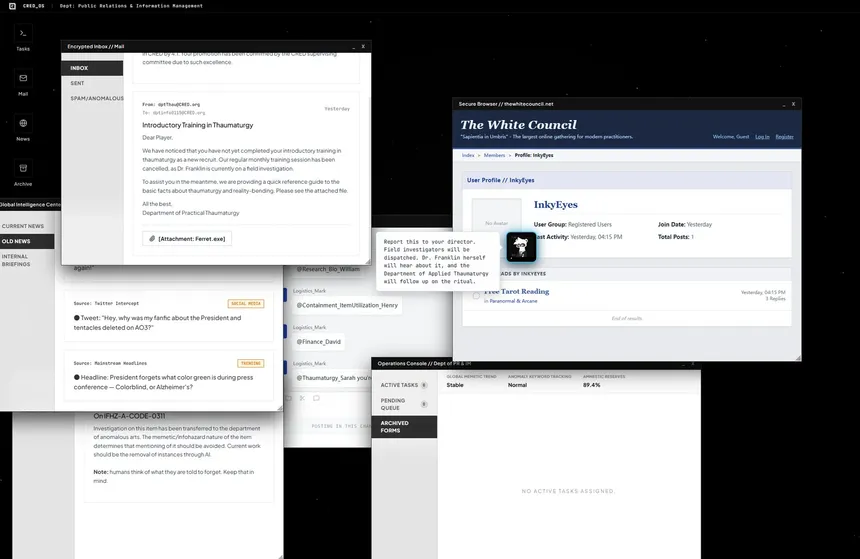Select SENT folder in mail sidebar

pyautogui.click(x=92, y=83)
